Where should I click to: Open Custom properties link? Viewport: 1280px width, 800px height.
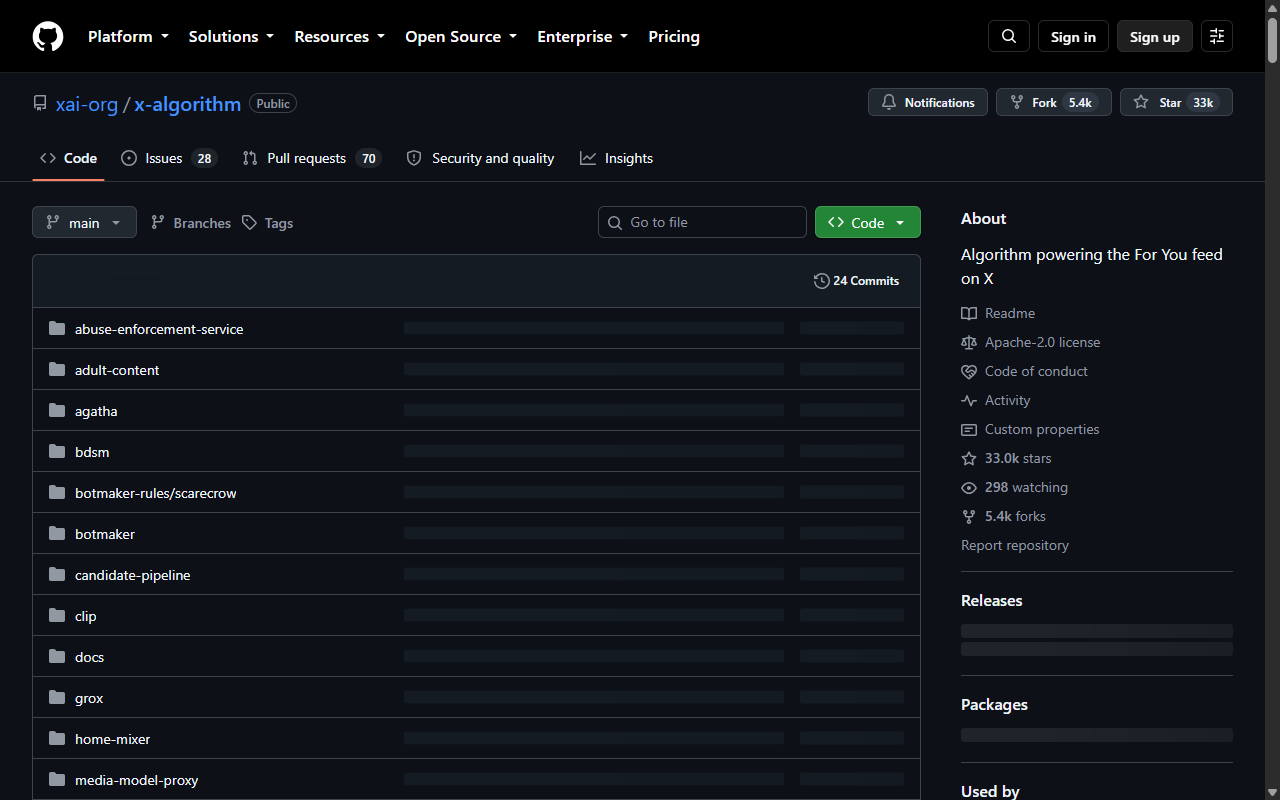tap(1030, 429)
